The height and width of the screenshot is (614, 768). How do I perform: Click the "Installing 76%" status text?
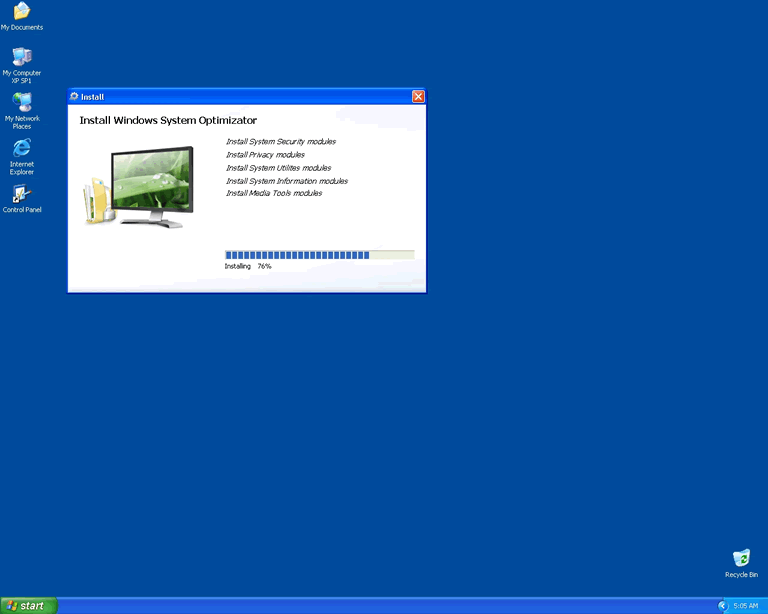point(248,267)
